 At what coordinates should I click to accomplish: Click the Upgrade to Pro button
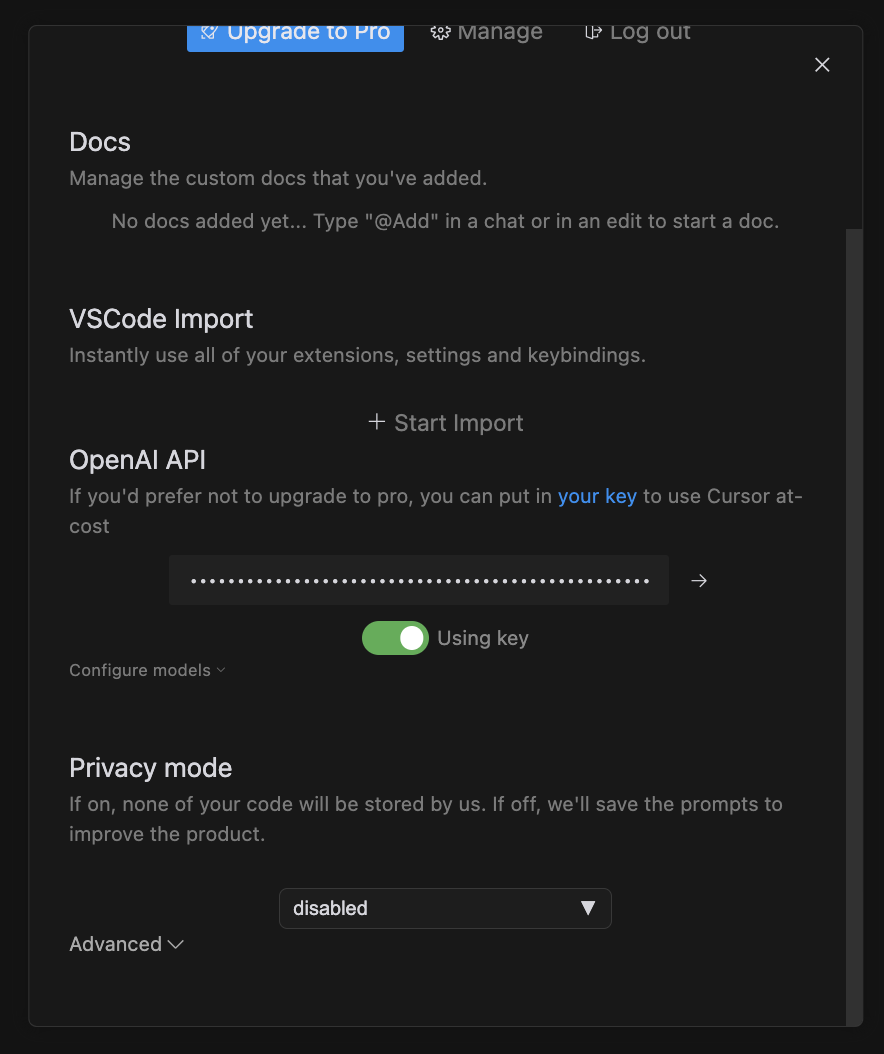[x=295, y=31]
